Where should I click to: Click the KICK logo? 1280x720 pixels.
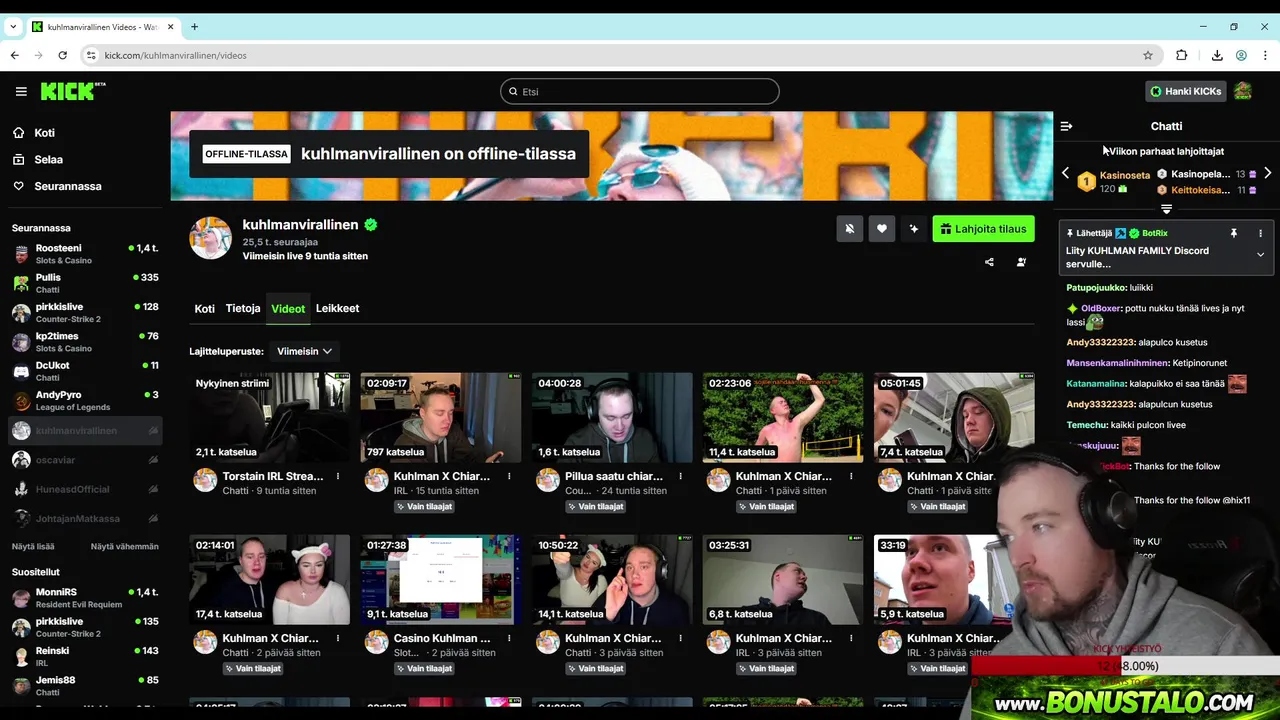tap(73, 91)
